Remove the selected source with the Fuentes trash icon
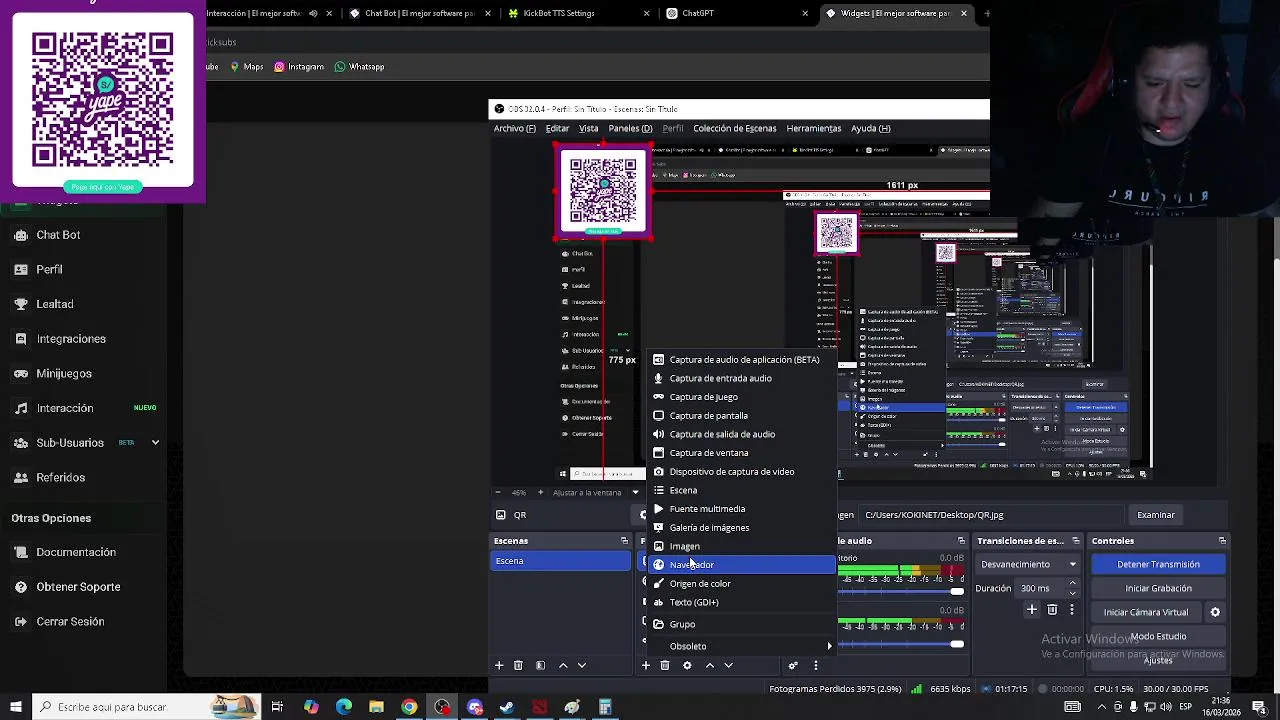Image resolution: width=1280 pixels, height=720 pixels. click(x=665, y=666)
